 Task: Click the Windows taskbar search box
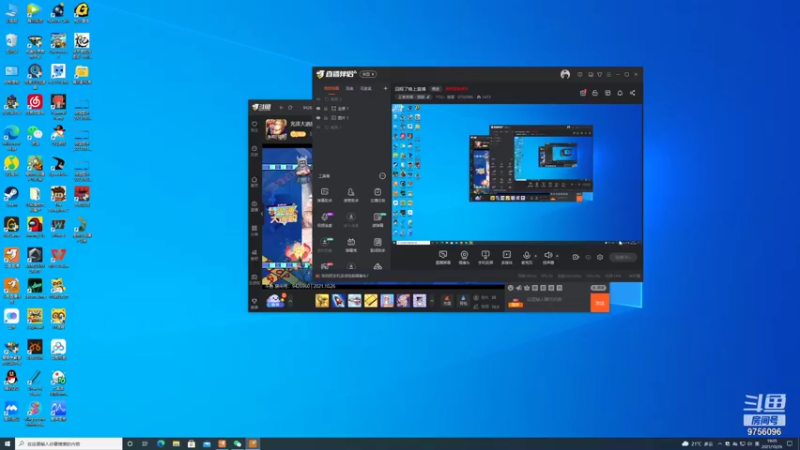[69, 444]
